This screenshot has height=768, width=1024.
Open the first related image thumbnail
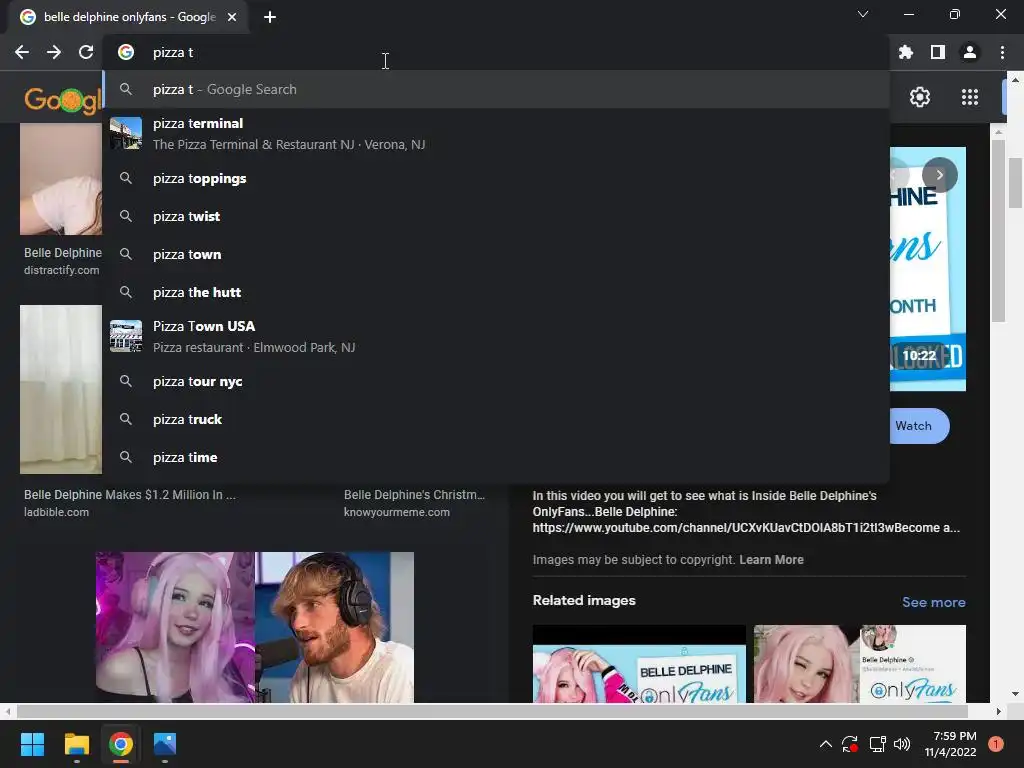coord(639,664)
